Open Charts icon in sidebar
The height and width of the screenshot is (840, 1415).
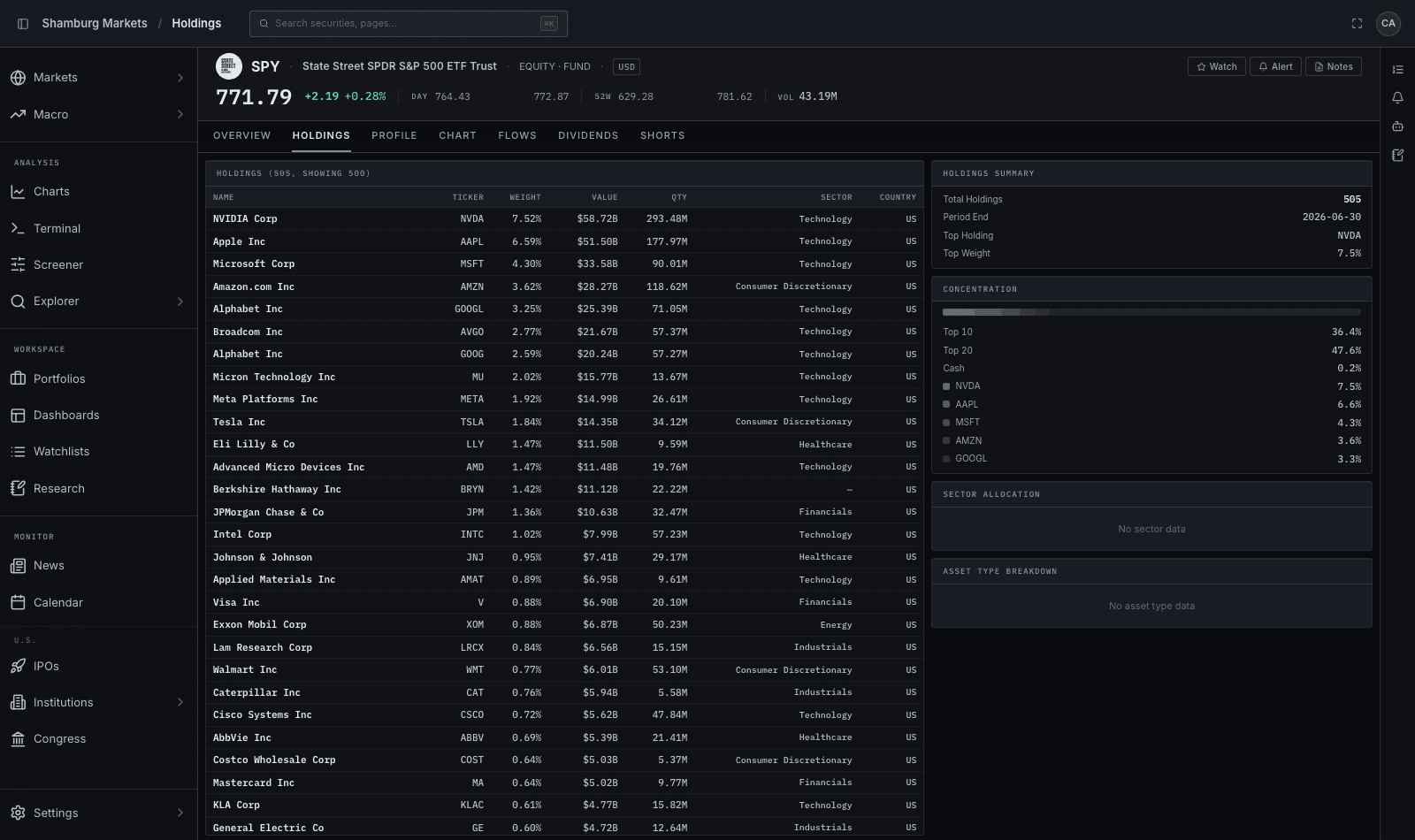tap(18, 192)
